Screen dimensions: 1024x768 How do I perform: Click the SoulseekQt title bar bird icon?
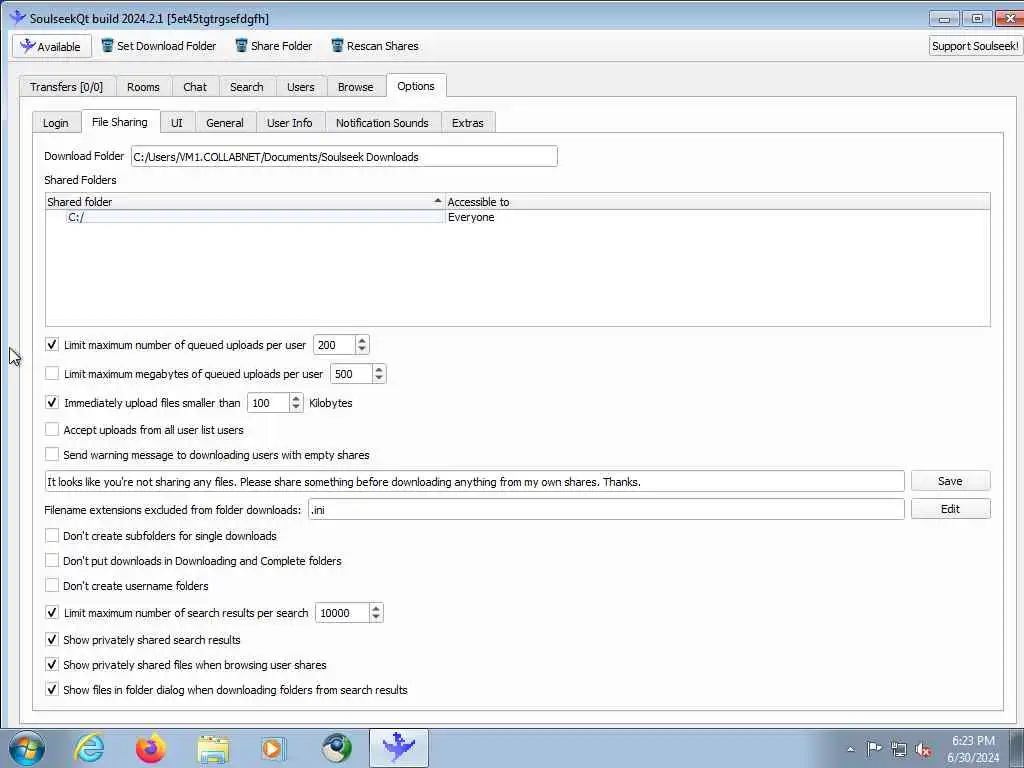[18, 18]
